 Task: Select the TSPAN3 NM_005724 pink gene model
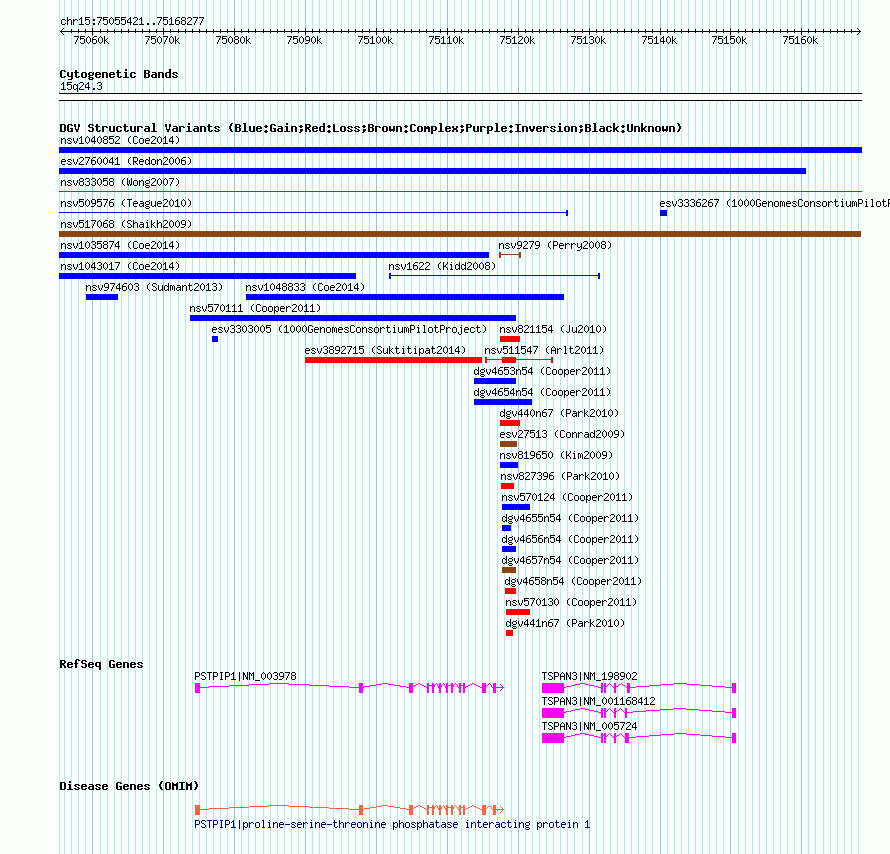(x=639, y=738)
